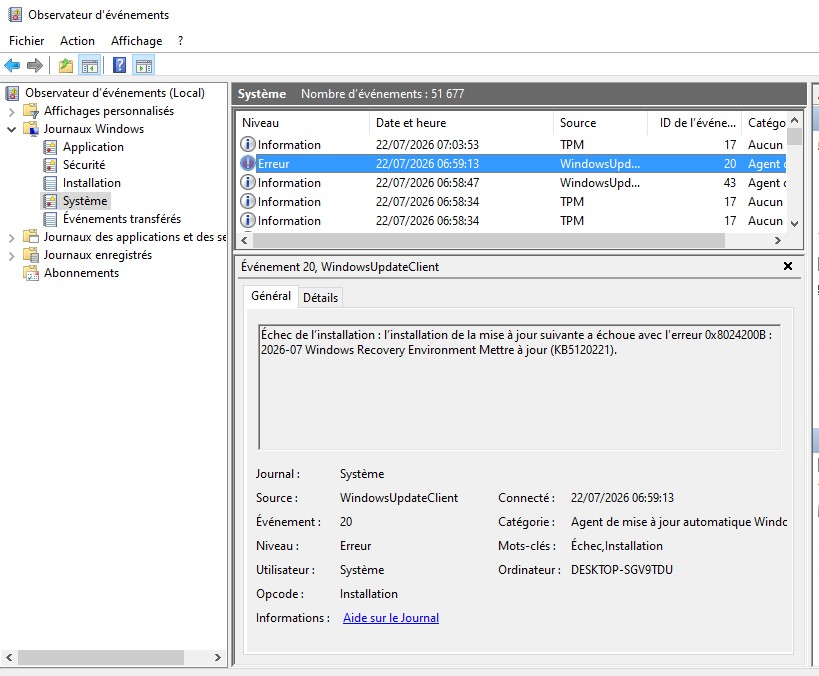Click the Journaux enregistrés folder icon
This screenshot has width=819, height=676.
tap(31, 255)
